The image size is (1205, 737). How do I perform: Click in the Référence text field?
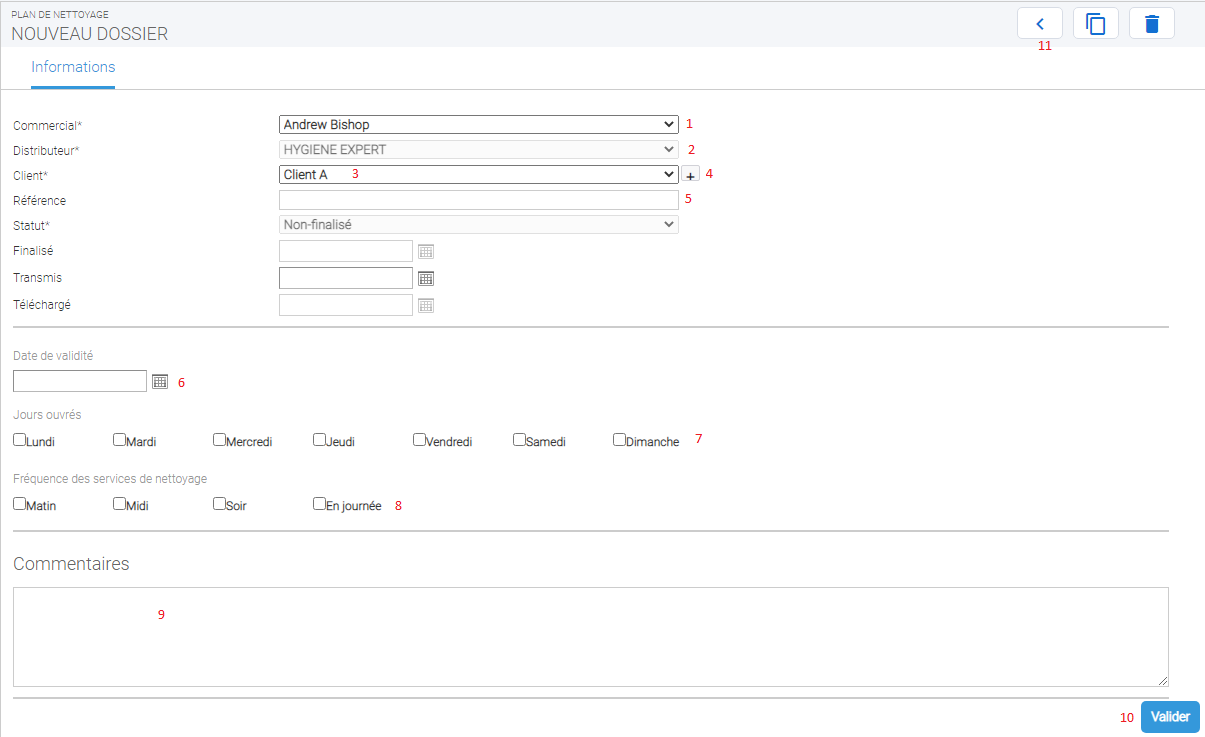(478, 200)
